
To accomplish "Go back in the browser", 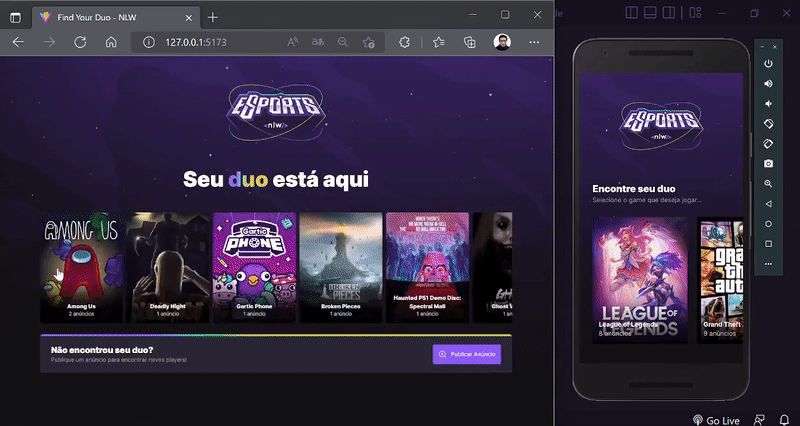I will [x=18, y=42].
